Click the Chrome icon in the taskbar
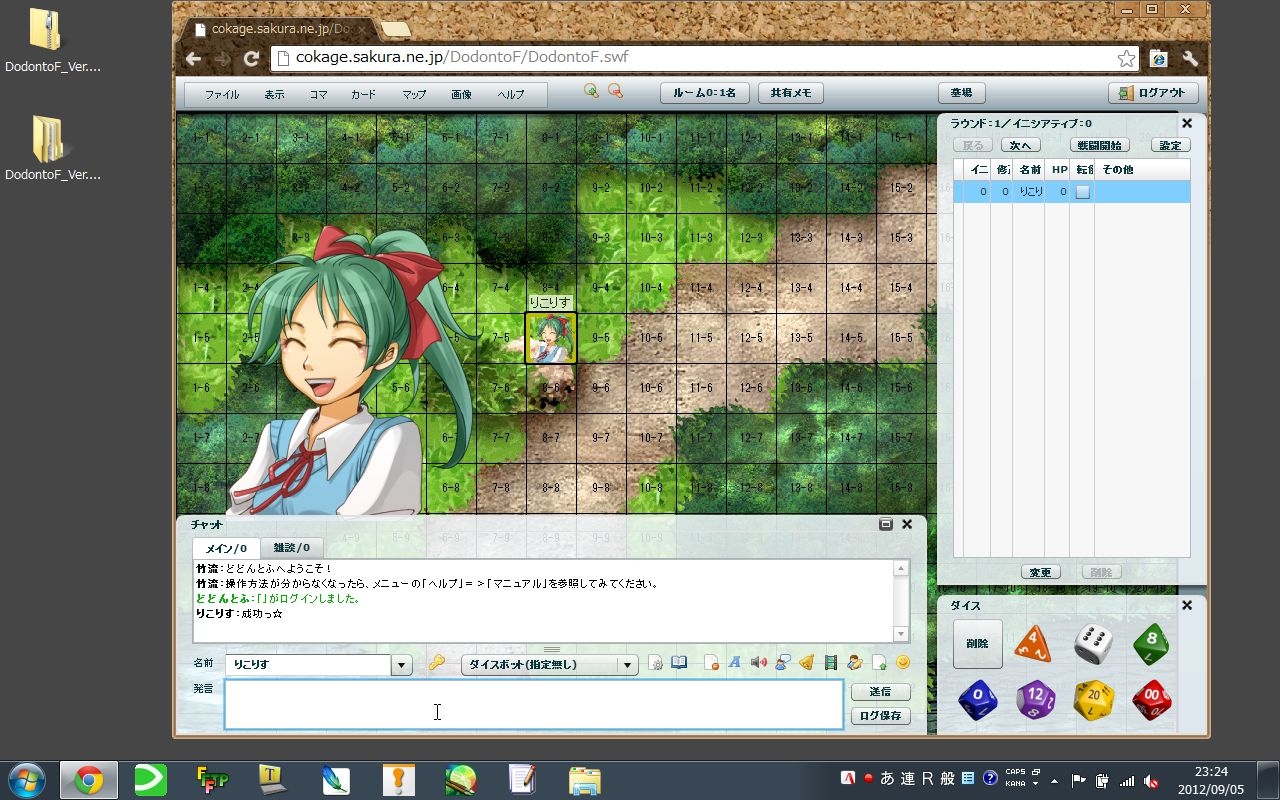This screenshot has height=800, width=1280. (x=88, y=780)
